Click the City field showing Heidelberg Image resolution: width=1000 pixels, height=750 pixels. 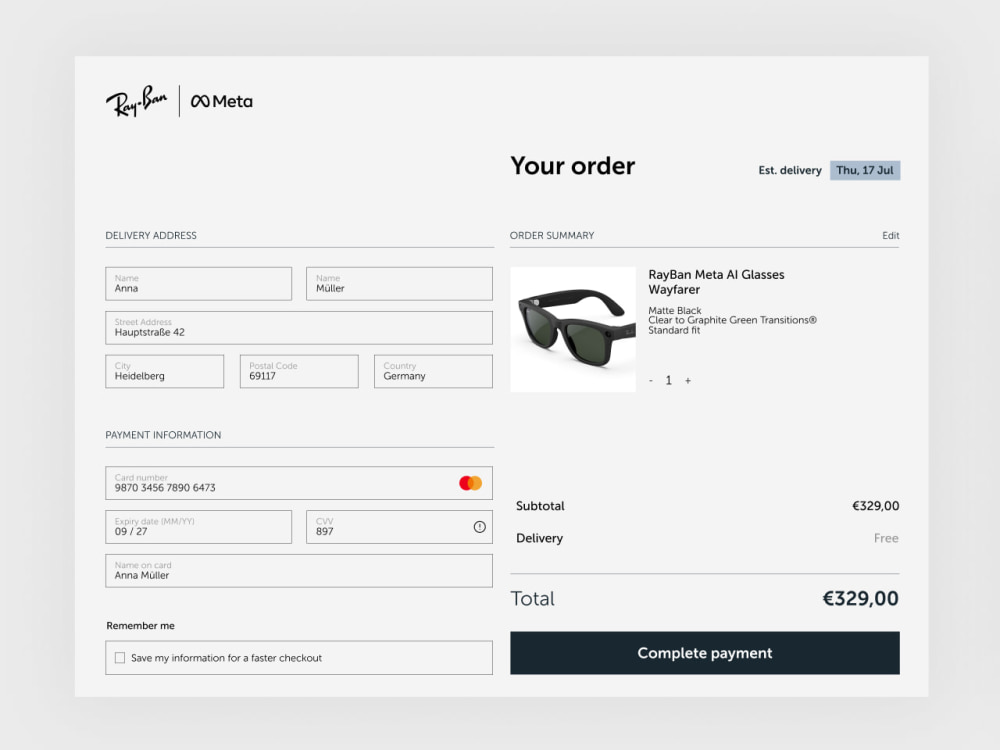pos(165,371)
